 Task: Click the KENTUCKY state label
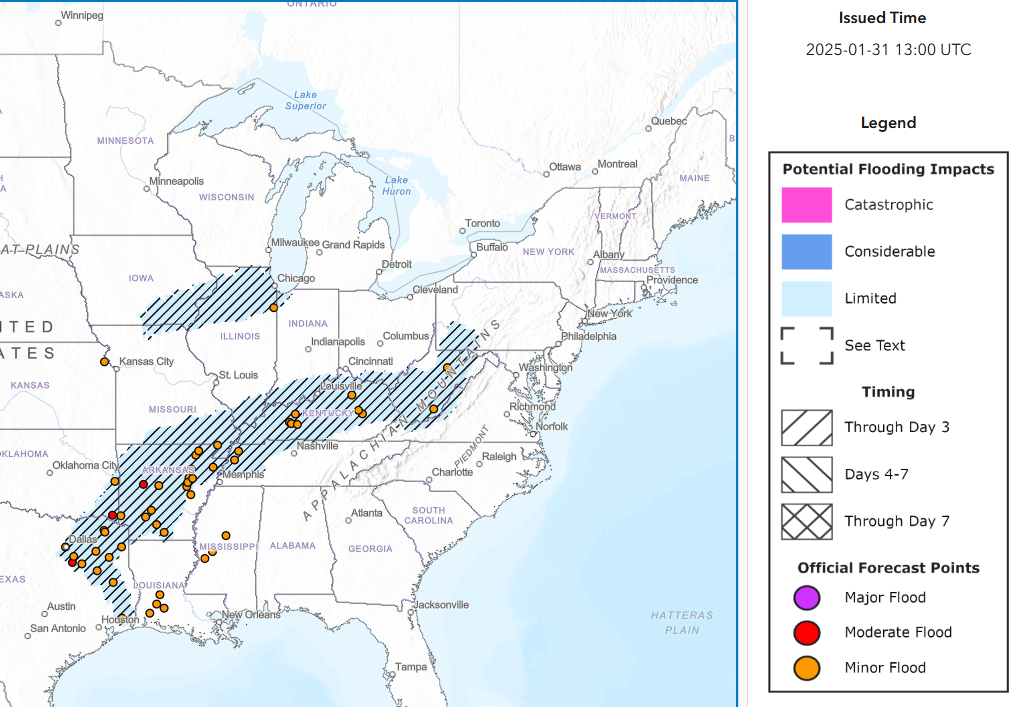[328, 413]
